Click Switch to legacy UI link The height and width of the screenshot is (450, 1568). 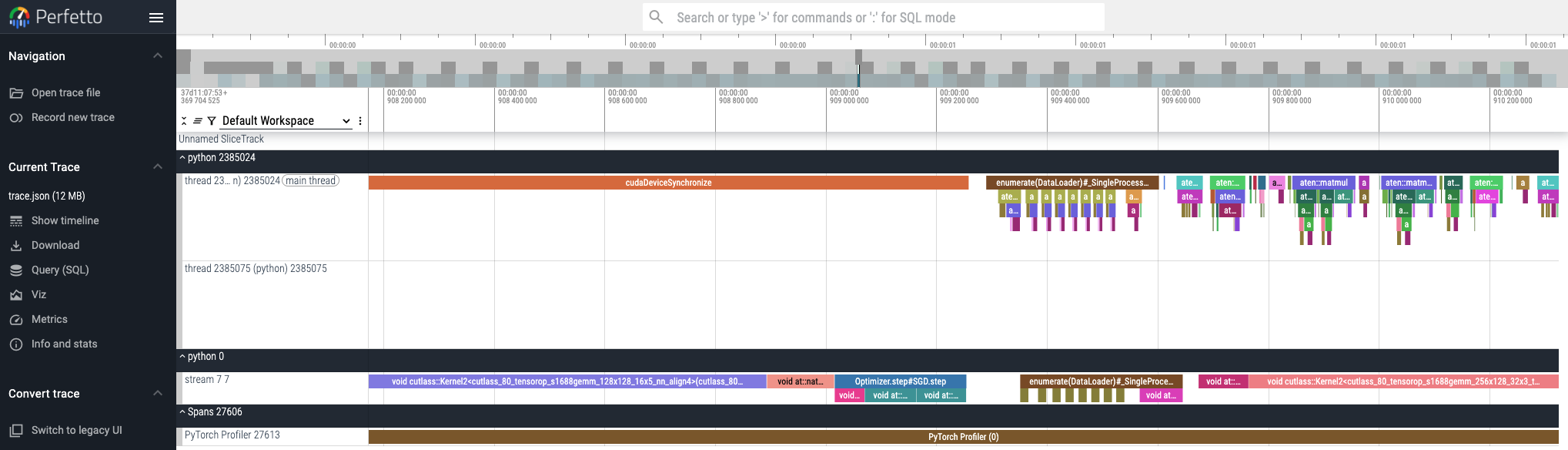[76, 430]
